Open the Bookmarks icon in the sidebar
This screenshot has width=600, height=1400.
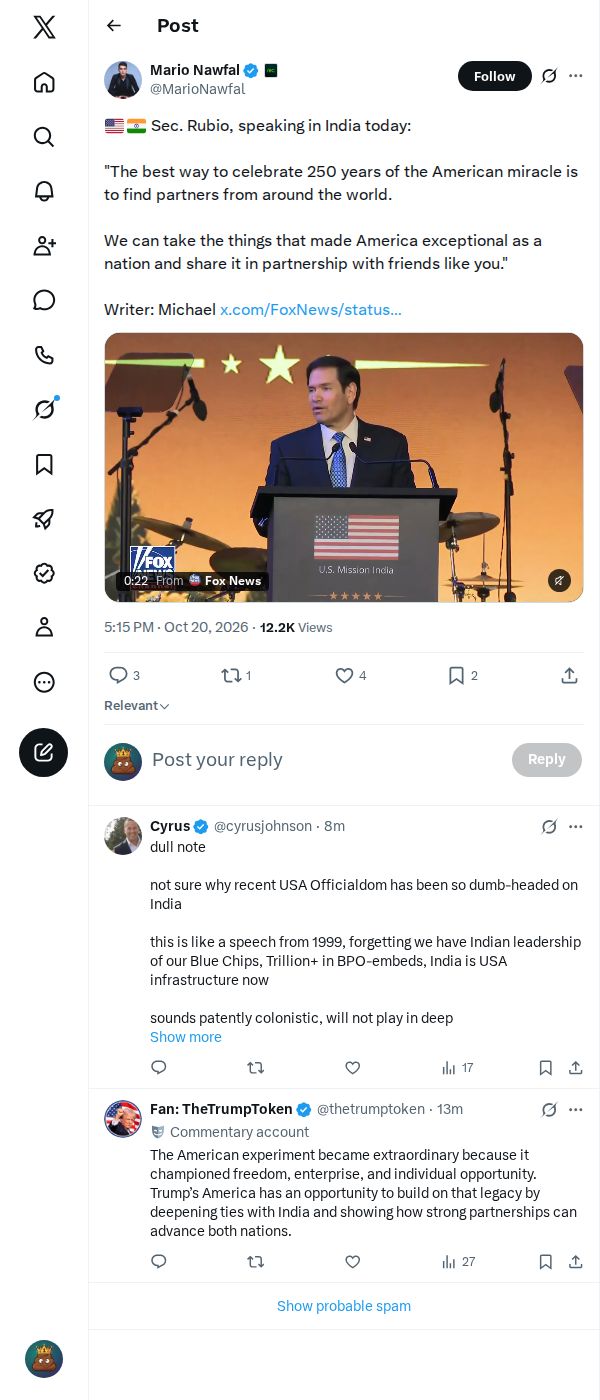[44, 464]
